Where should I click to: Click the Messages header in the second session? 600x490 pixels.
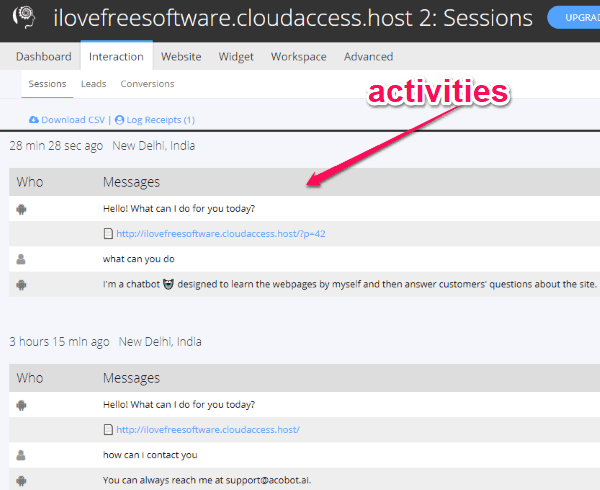(131, 378)
